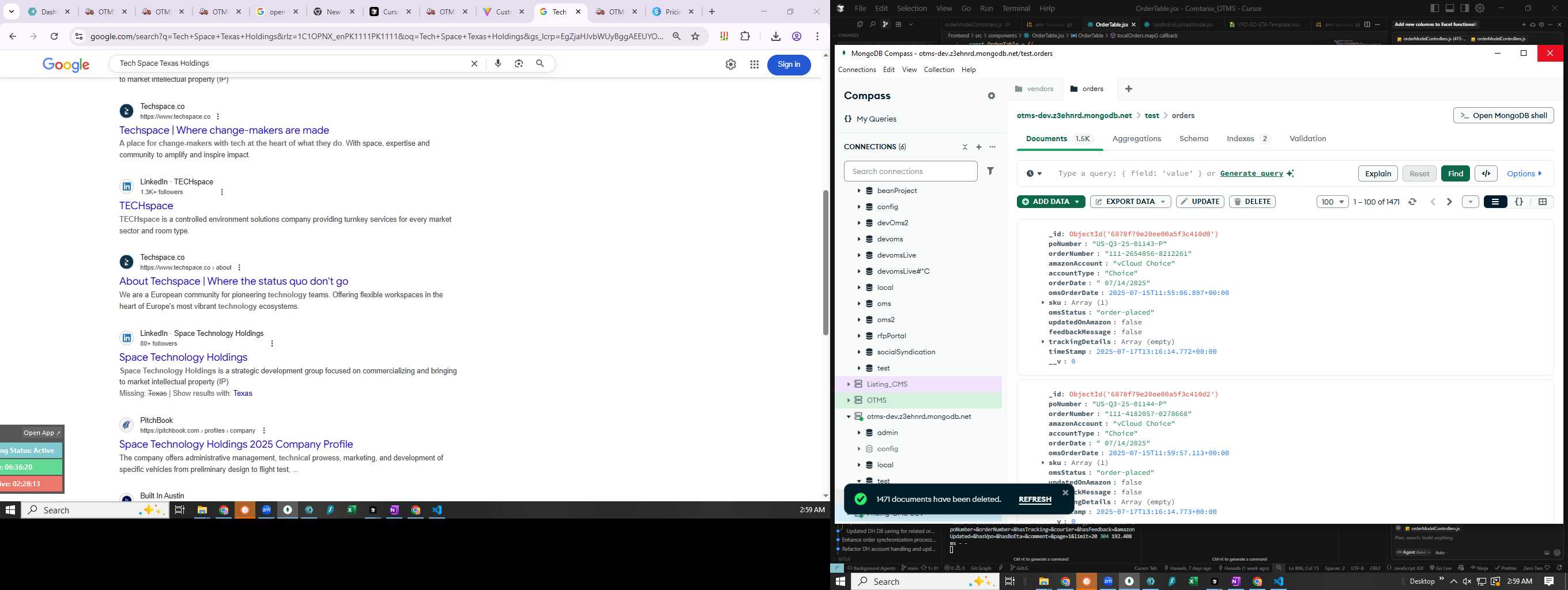This screenshot has height=590, width=1568.
Task: Open Google apps grid icon
Action: (x=754, y=65)
